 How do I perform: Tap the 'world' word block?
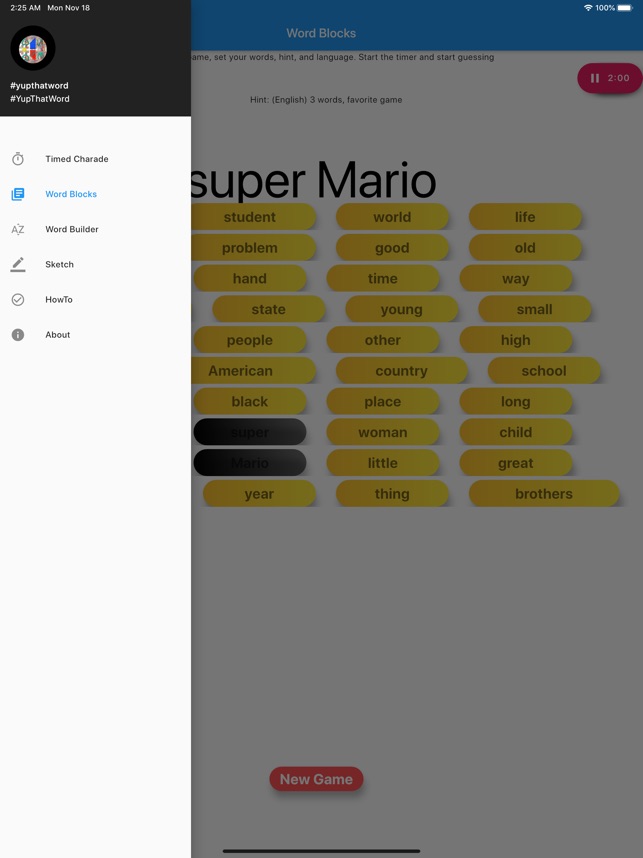click(x=392, y=217)
